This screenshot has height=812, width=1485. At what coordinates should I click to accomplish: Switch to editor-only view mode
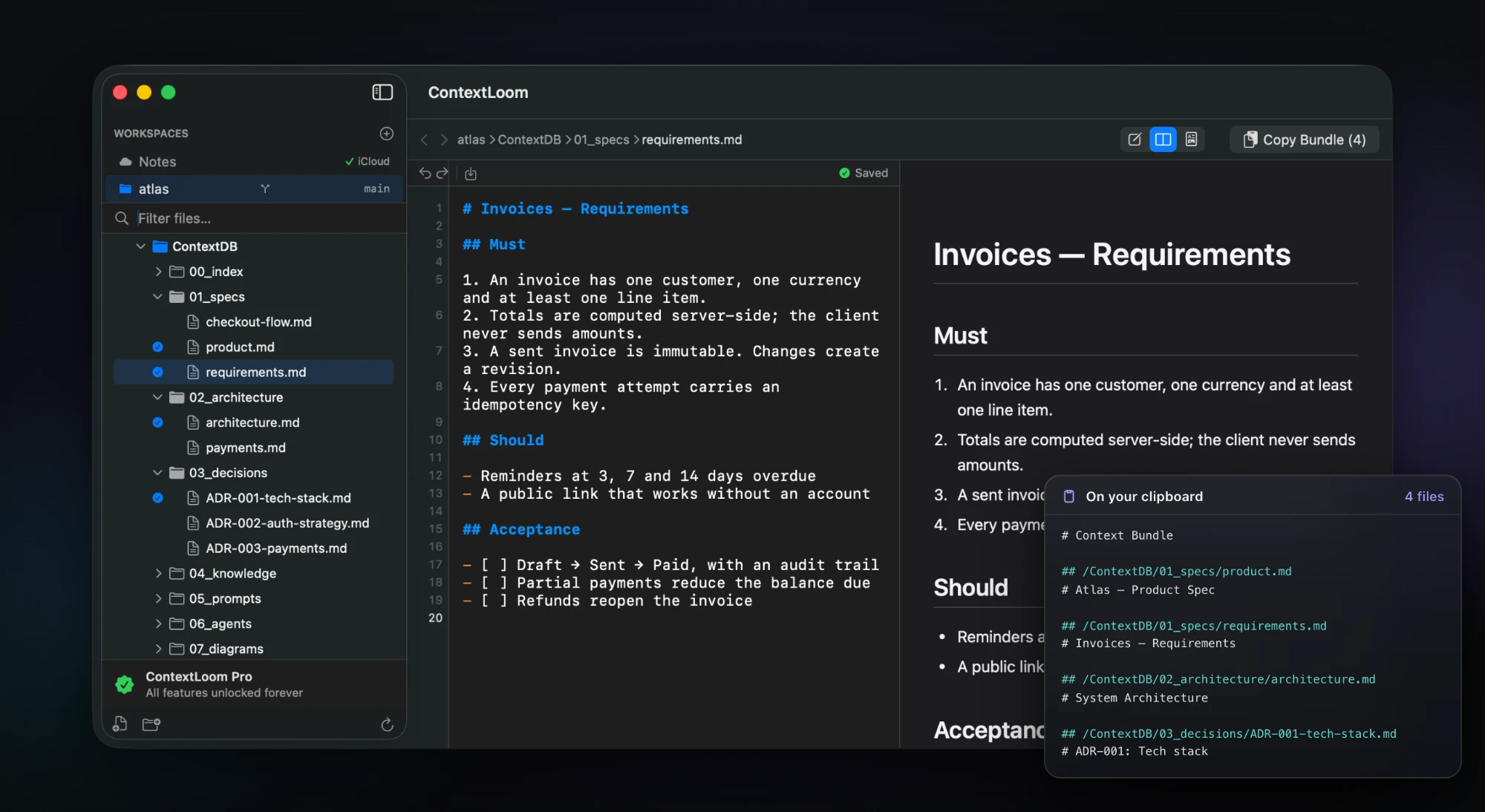pos(1135,140)
